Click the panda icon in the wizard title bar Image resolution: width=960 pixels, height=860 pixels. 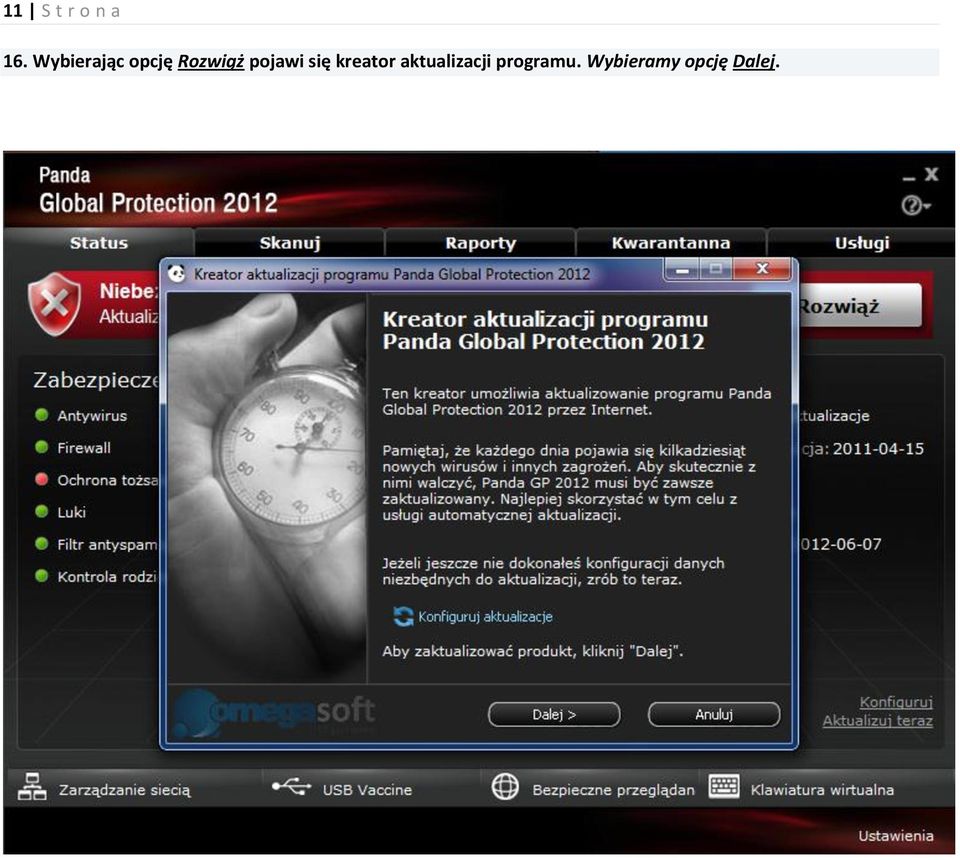pyautogui.click(x=176, y=274)
